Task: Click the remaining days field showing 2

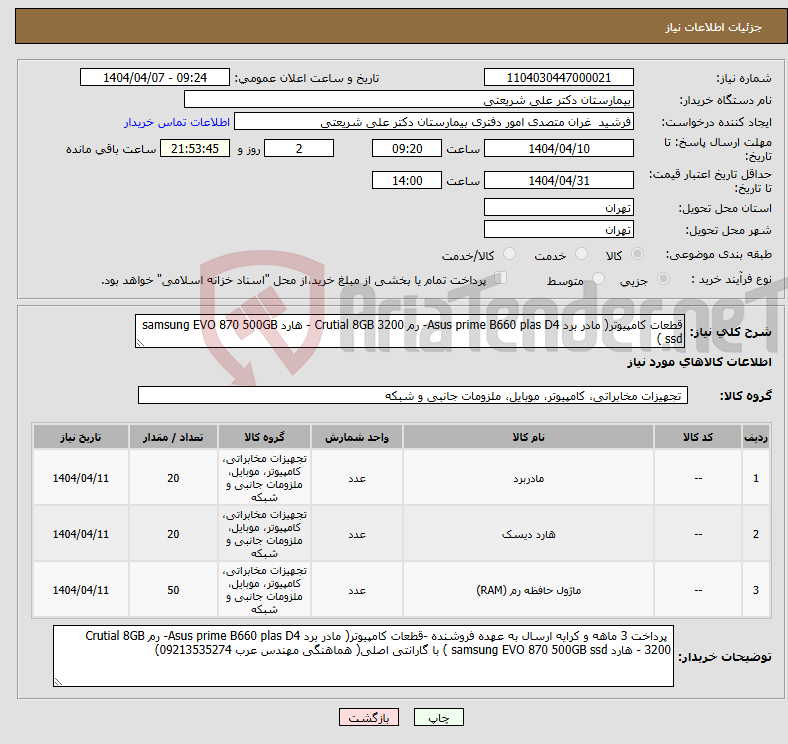Action: tap(299, 148)
